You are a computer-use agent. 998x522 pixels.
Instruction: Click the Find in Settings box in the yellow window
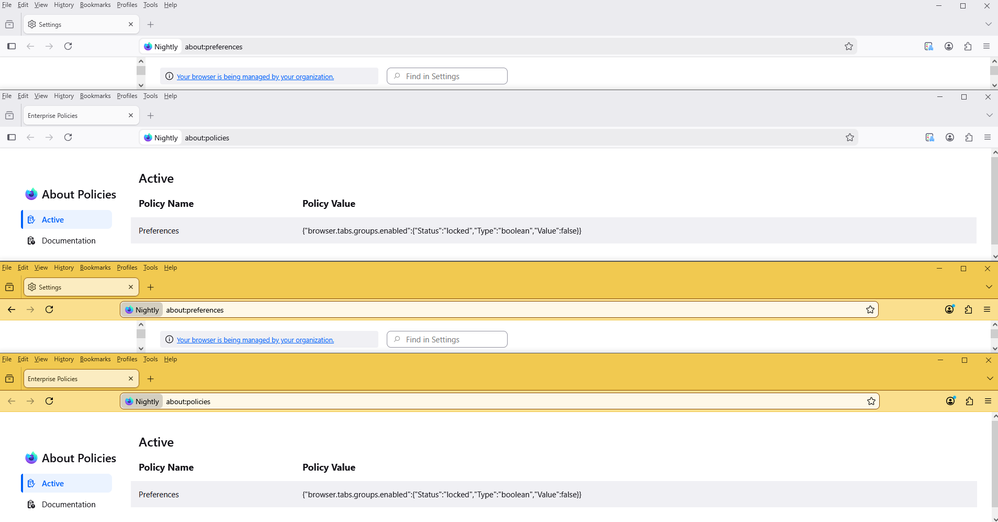point(447,340)
